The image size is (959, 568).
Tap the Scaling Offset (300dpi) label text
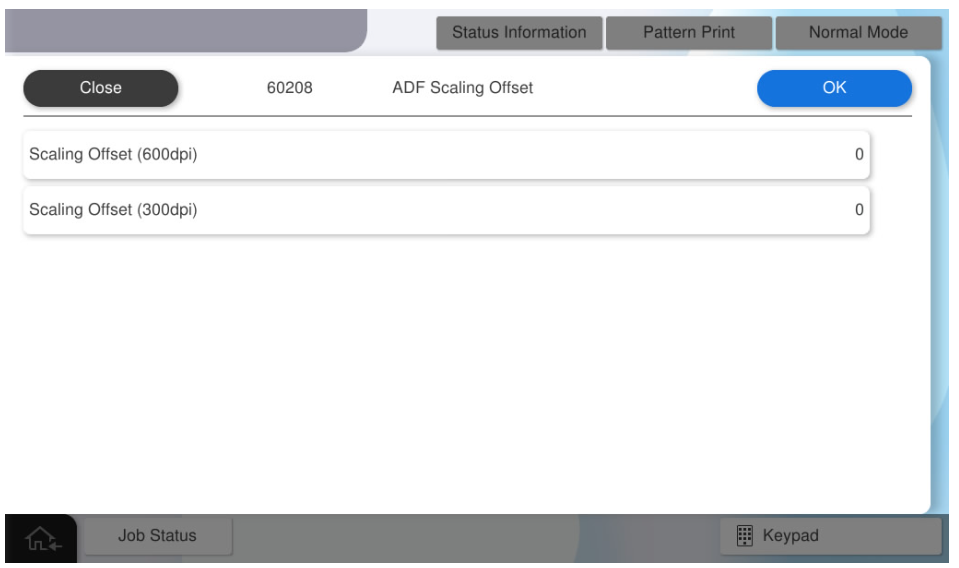pos(113,210)
